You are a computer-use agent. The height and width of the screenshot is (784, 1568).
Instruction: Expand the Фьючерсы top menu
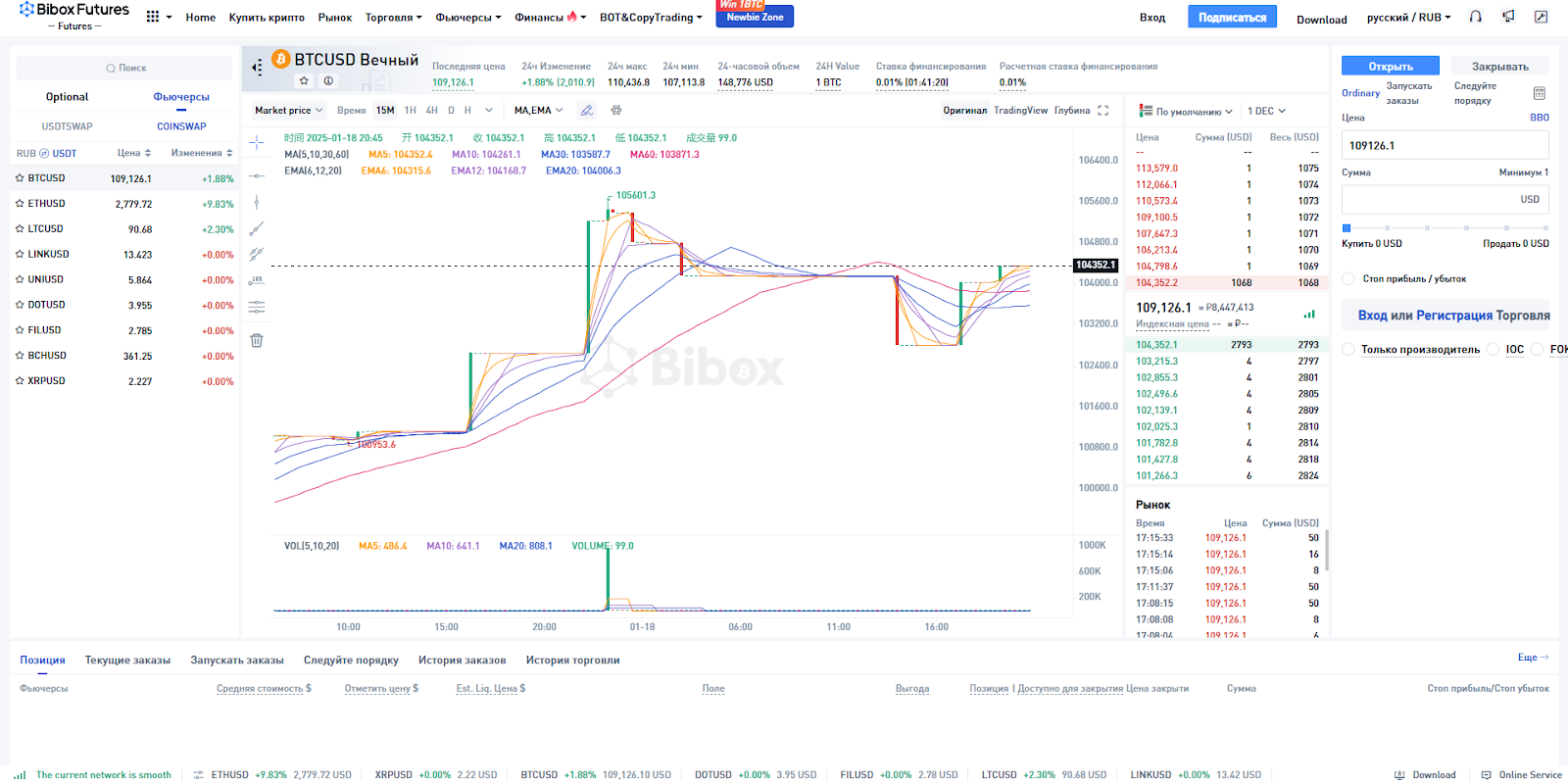pyautogui.click(x=468, y=18)
